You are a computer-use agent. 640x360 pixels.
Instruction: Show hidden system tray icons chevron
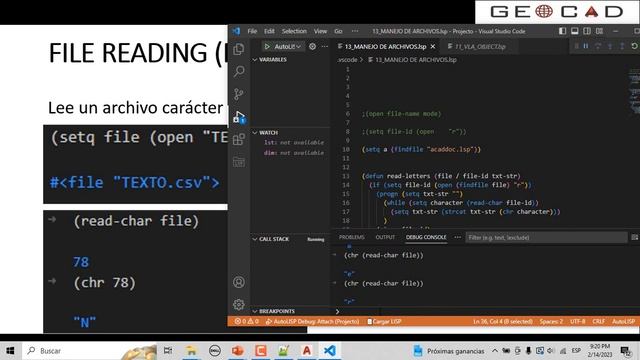click(x=495, y=351)
